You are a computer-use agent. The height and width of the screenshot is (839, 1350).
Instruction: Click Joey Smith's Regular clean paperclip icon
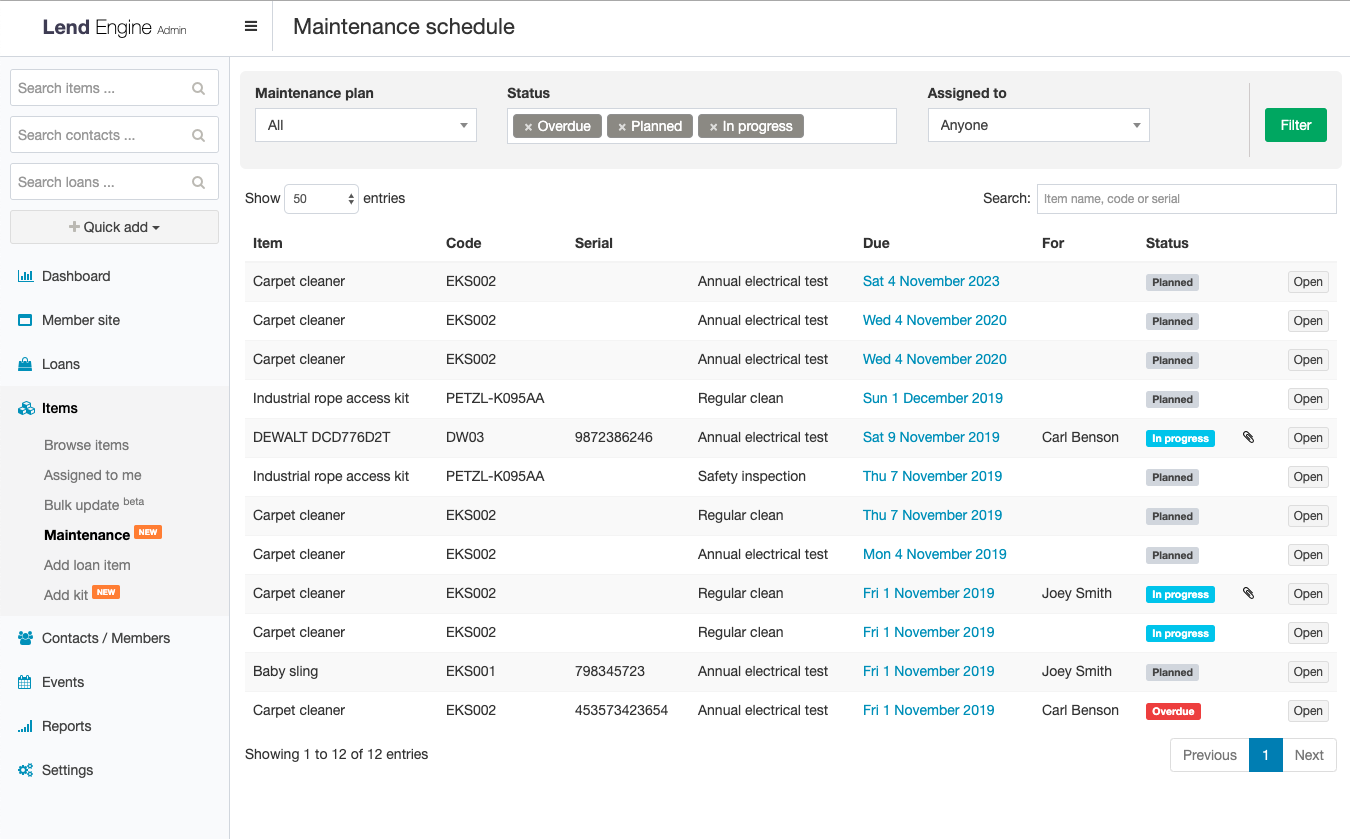1248,593
